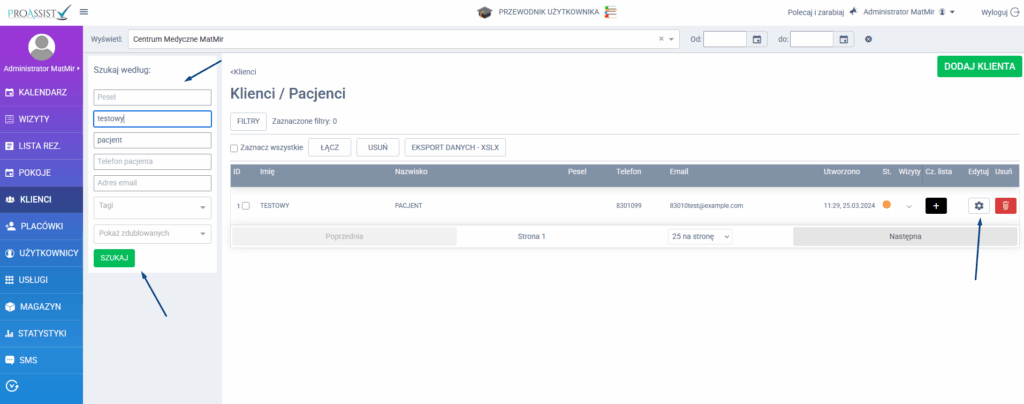The height and width of the screenshot is (404, 1024).
Task: Click the Wyloguj logout icon
Action: pyautogui.click(x=1015, y=11)
